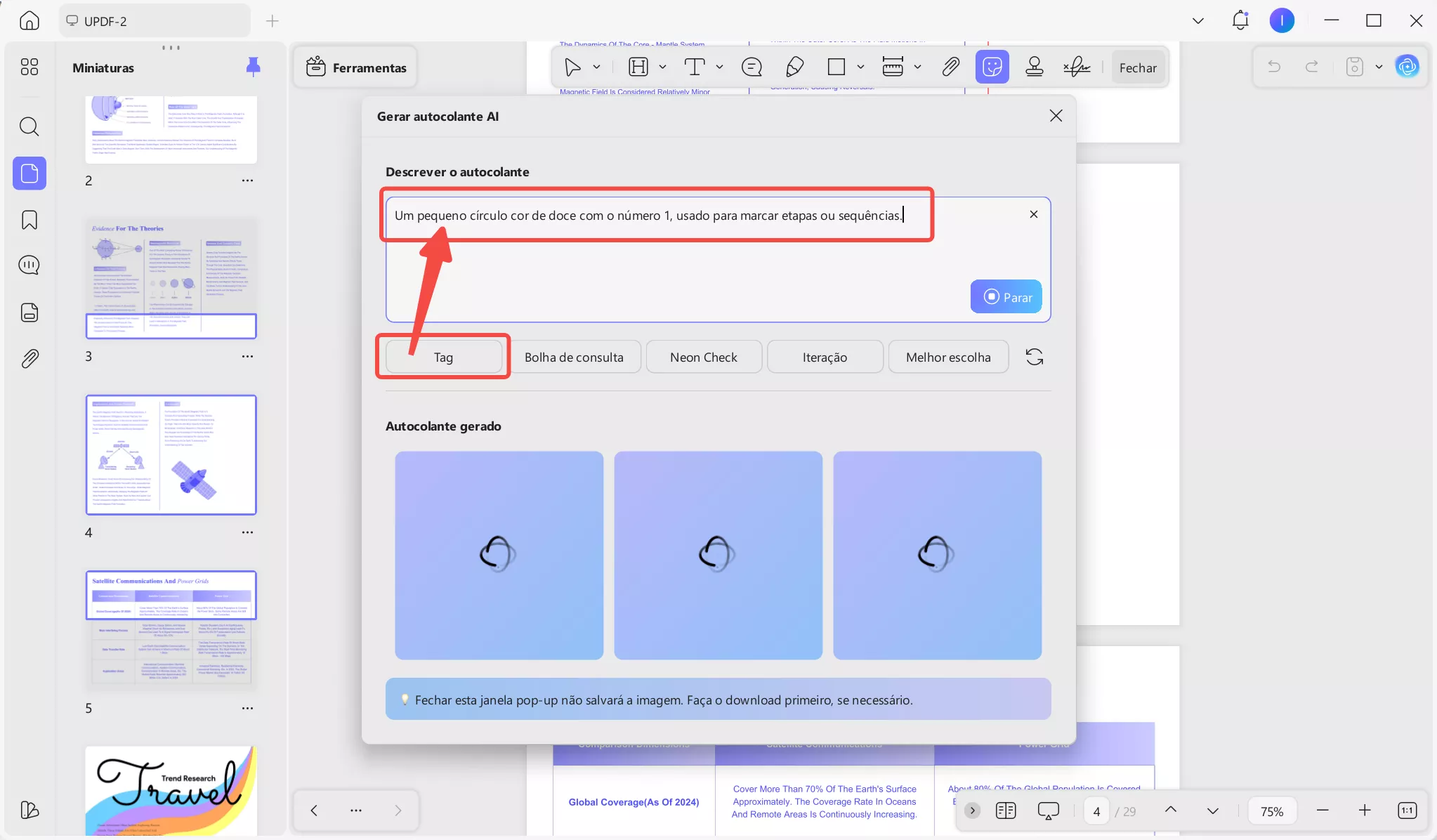This screenshot has width=1437, height=840.
Task: Click Fechar to close toolbar
Action: point(1137,68)
